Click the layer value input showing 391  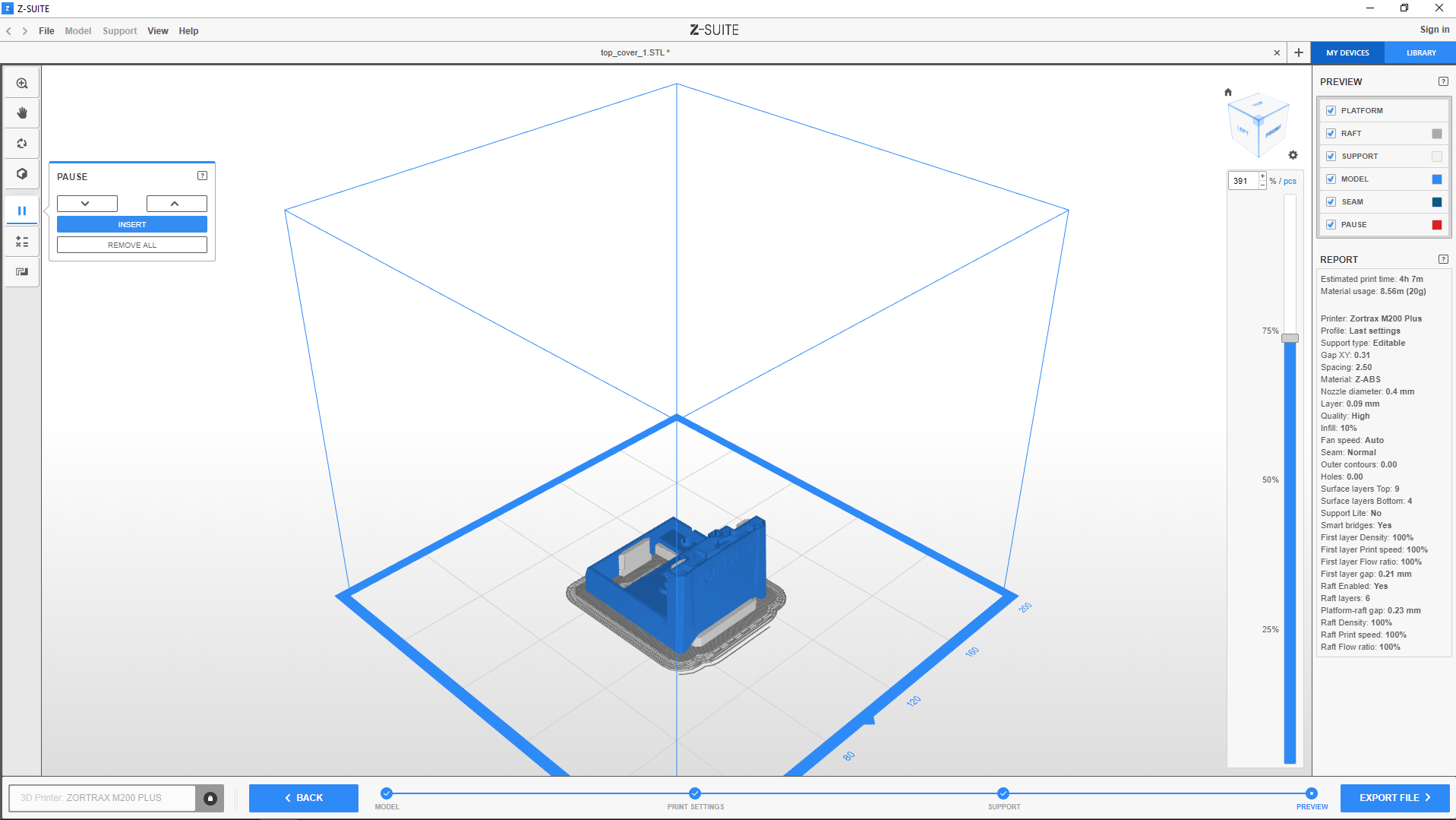coord(1243,181)
